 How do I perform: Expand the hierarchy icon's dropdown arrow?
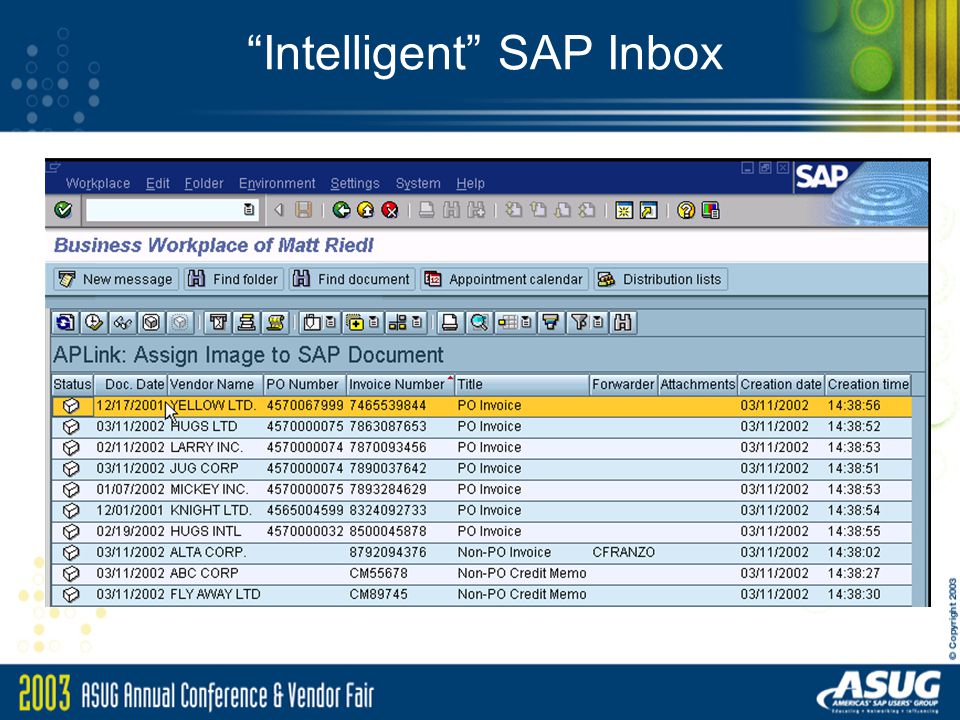pyautogui.click(x=417, y=322)
